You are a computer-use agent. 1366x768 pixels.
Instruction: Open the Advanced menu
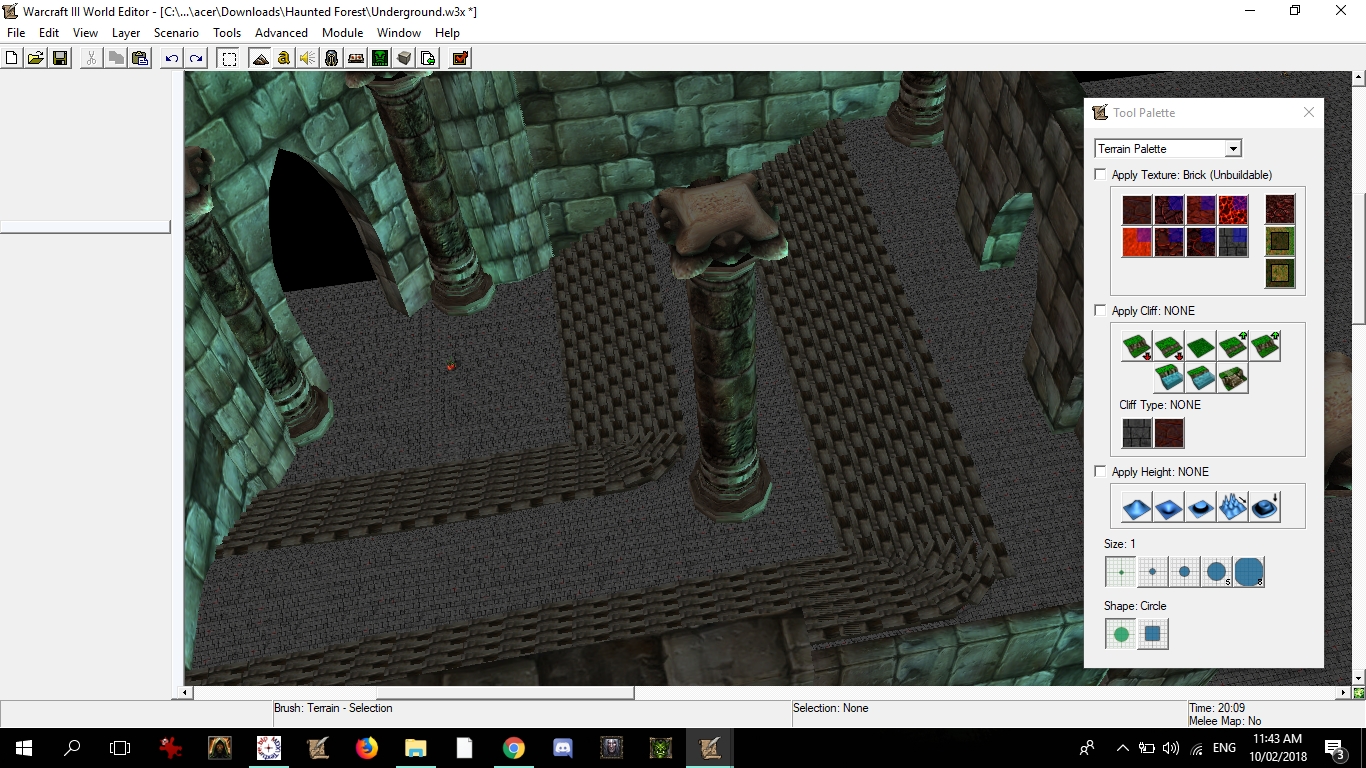pyautogui.click(x=281, y=33)
